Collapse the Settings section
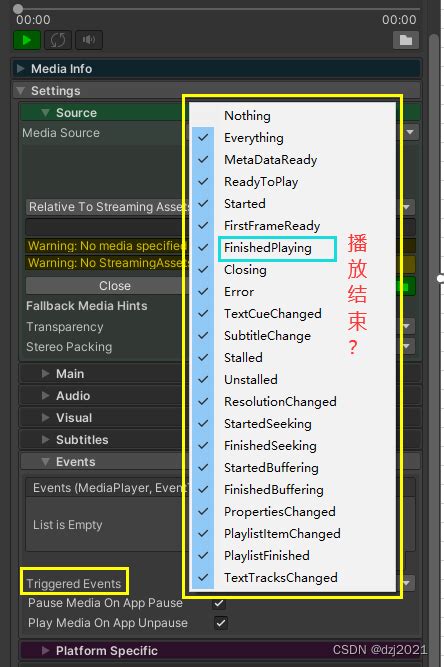This screenshot has width=444, height=667. [20, 91]
